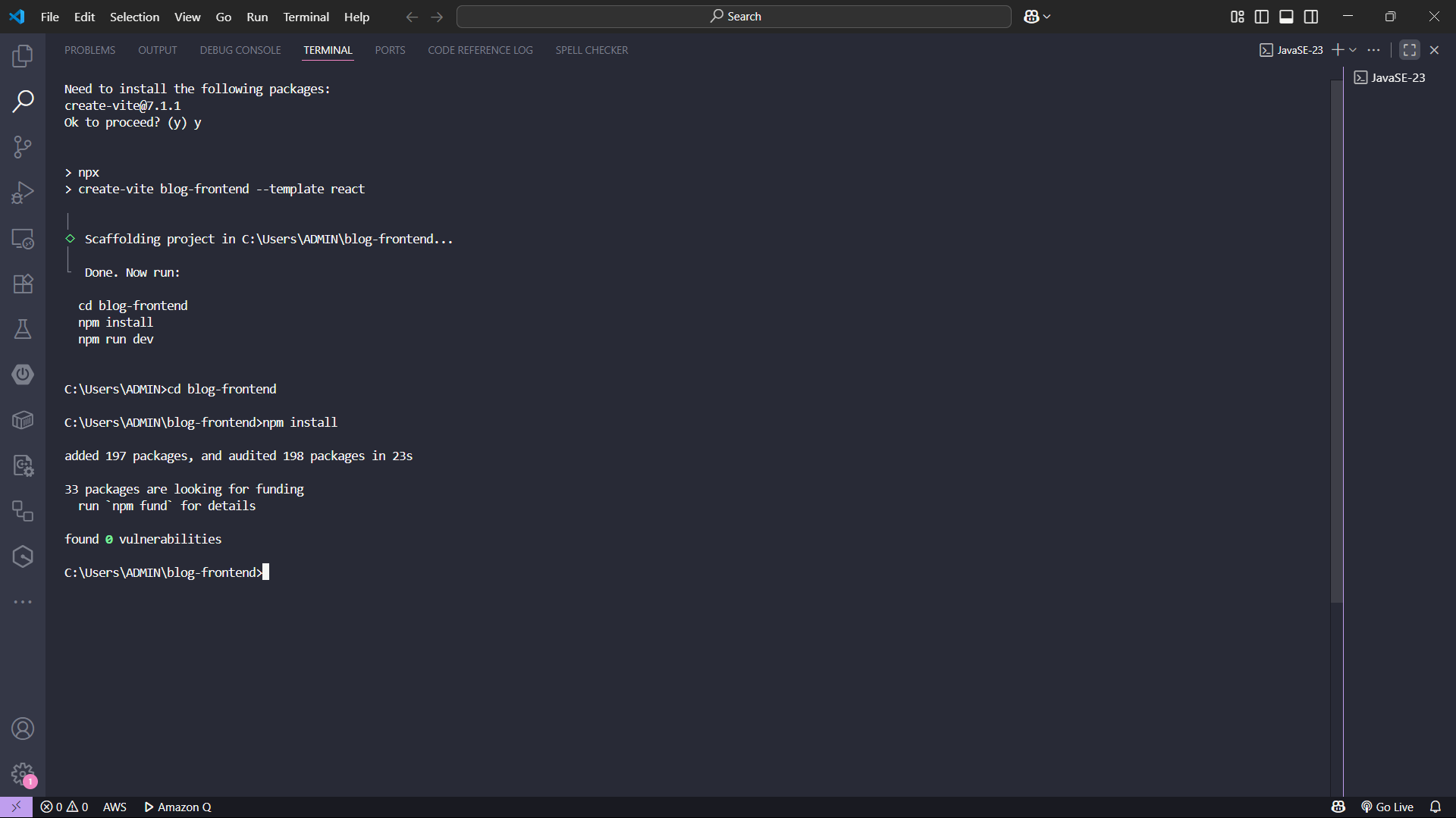1456x818 pixels.
Task: Open the Testing flask view
Action: (x=23, y=329)
